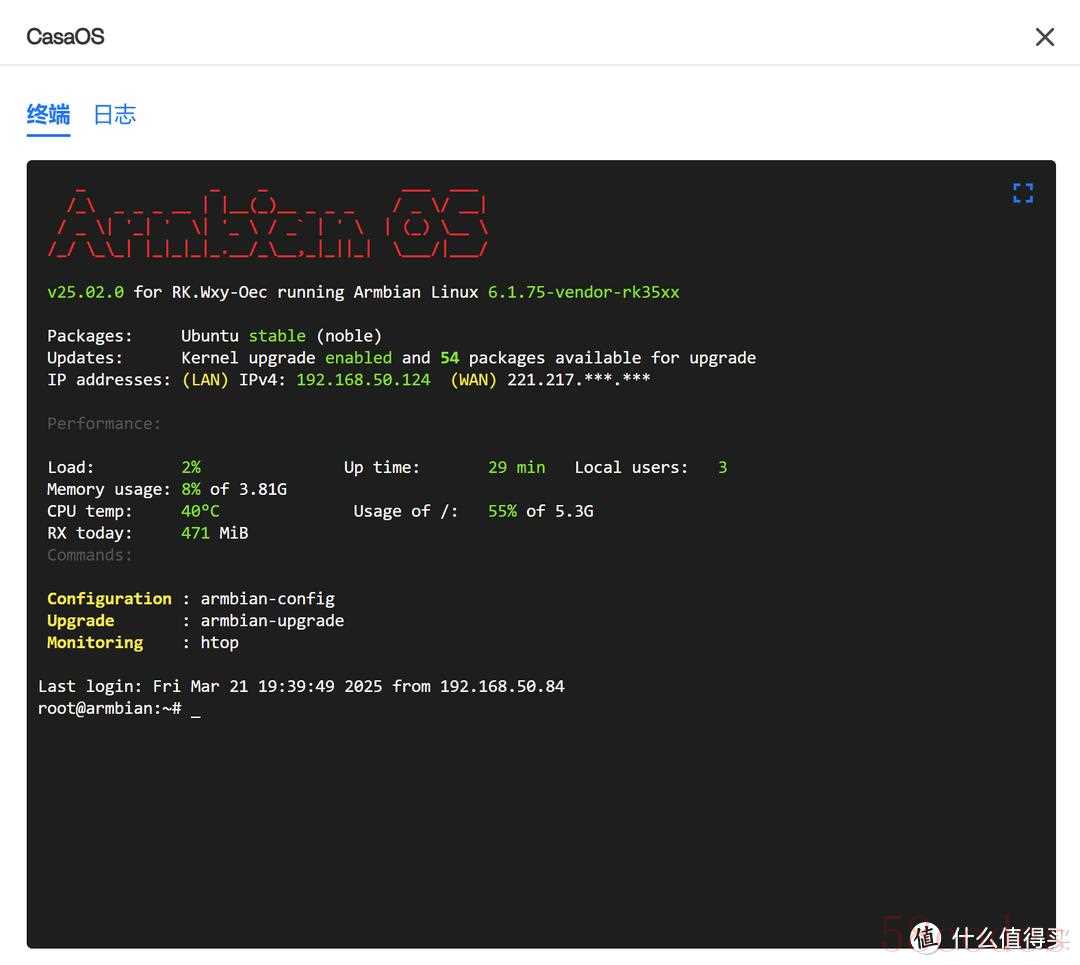Open the 日志 tab
The width and height of the screenshot is (1080, 965).
[114, 114]
